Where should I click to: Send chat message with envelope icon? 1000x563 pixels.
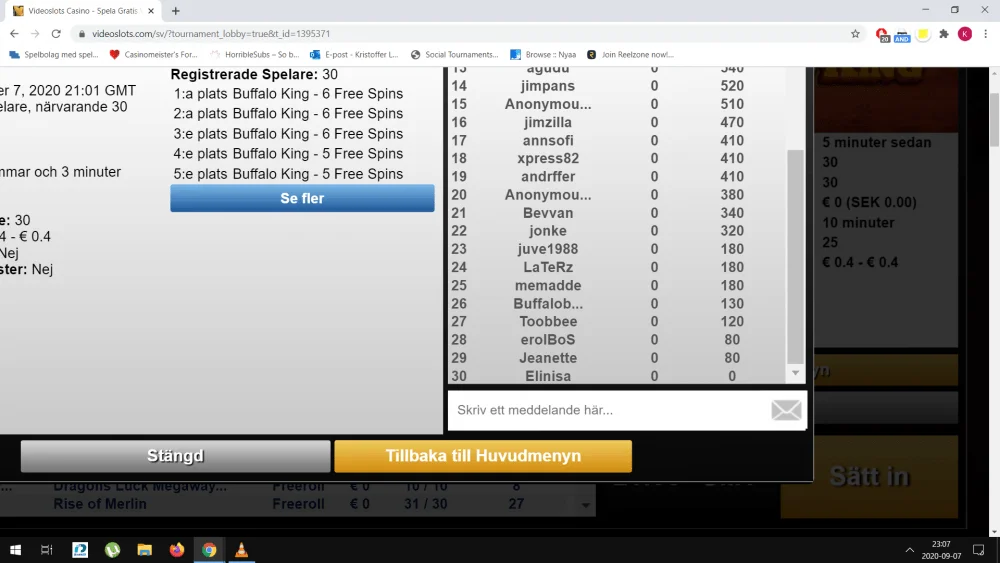pos(786,410)
